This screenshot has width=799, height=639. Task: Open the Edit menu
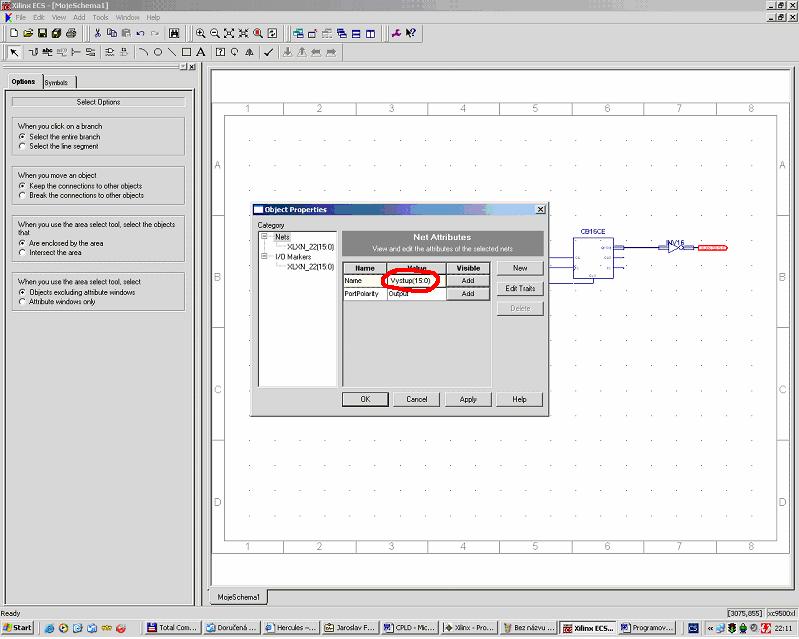pos(39,17)
